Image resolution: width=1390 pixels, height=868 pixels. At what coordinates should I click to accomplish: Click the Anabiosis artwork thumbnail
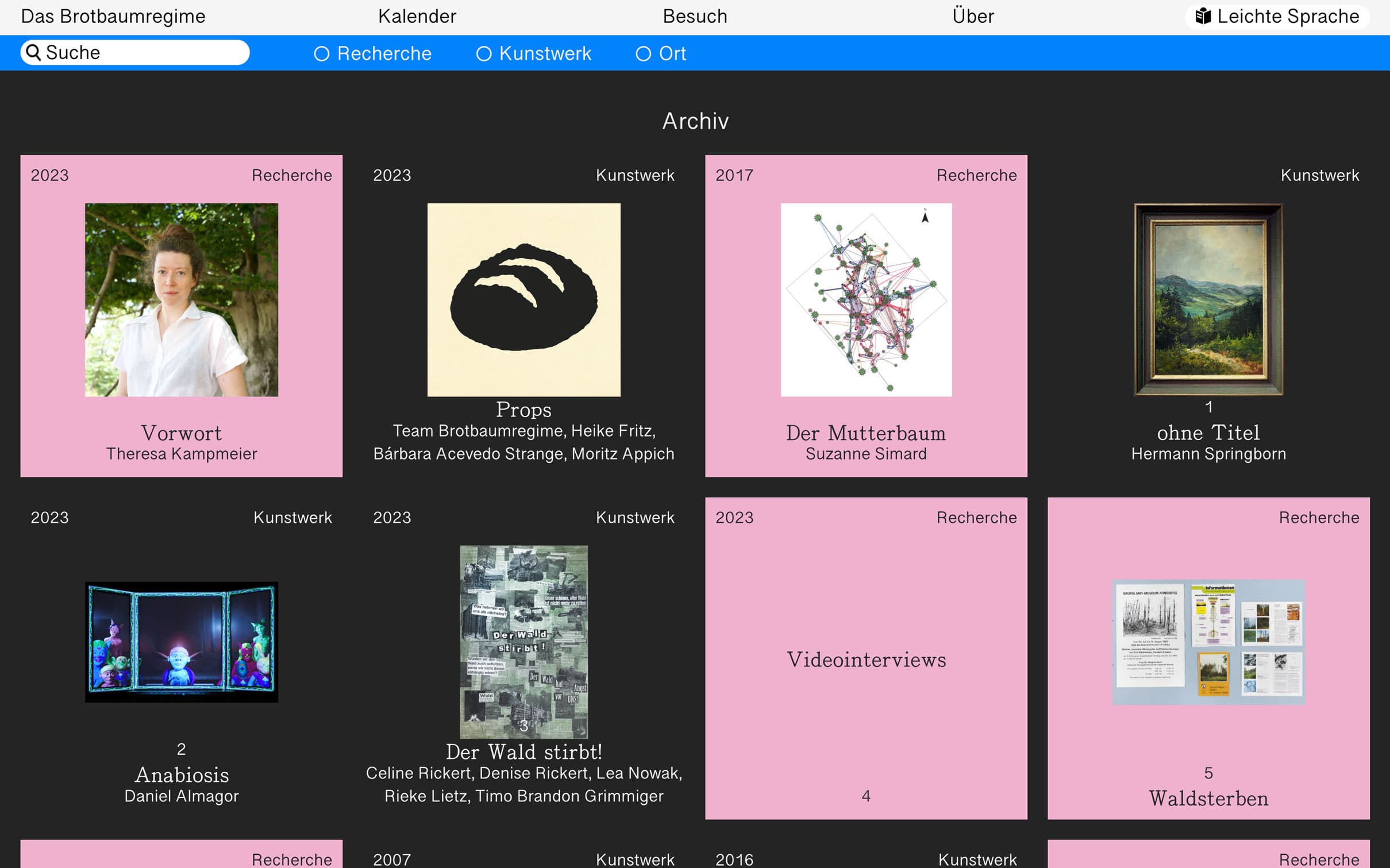(x=181, y=642)
